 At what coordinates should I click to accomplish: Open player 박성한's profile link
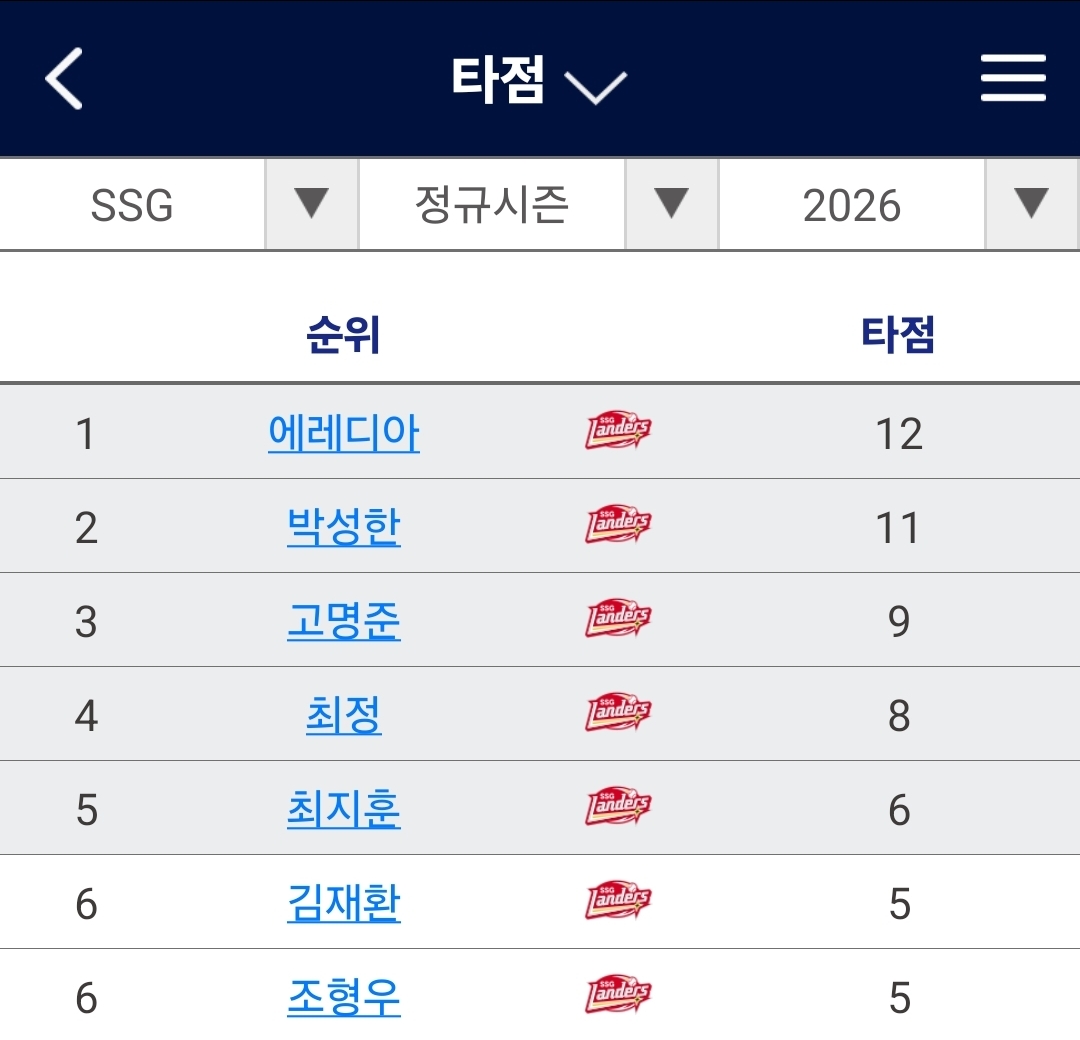click(344, 527)
